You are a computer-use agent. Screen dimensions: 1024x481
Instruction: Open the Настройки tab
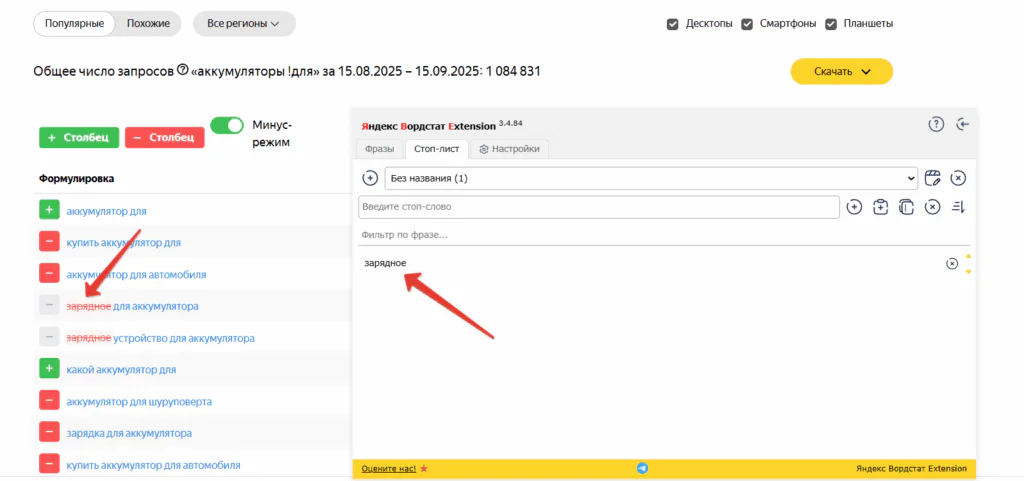pyautogui.click(x=509, y=149)
